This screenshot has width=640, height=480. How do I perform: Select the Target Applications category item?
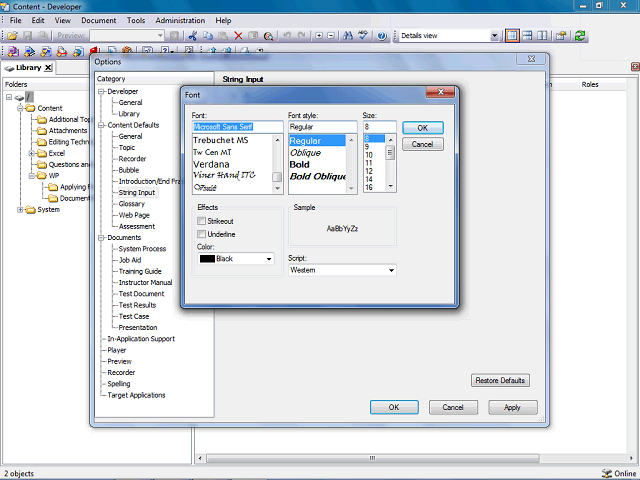[136, 396]
